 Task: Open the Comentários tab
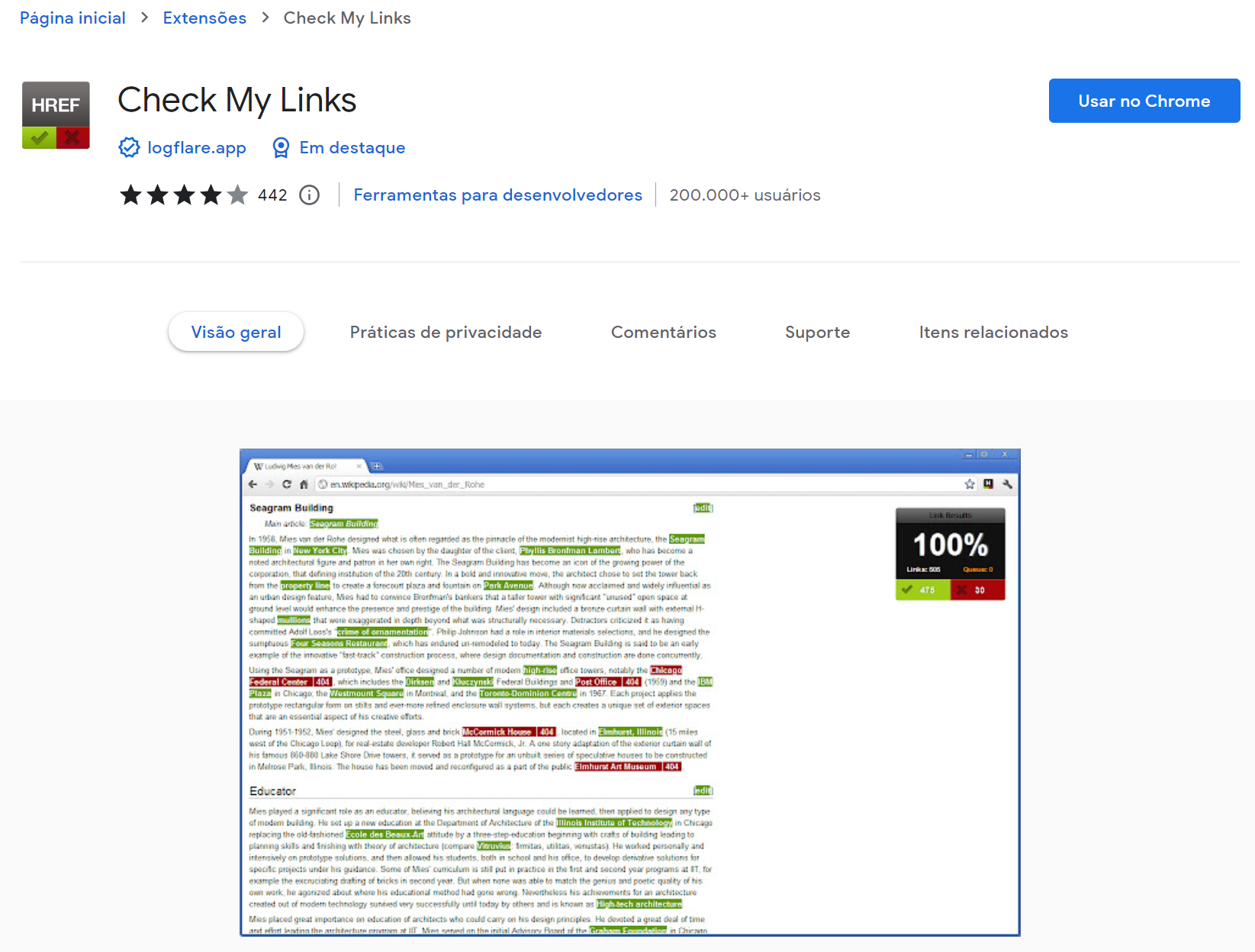[x=664, y=333]
